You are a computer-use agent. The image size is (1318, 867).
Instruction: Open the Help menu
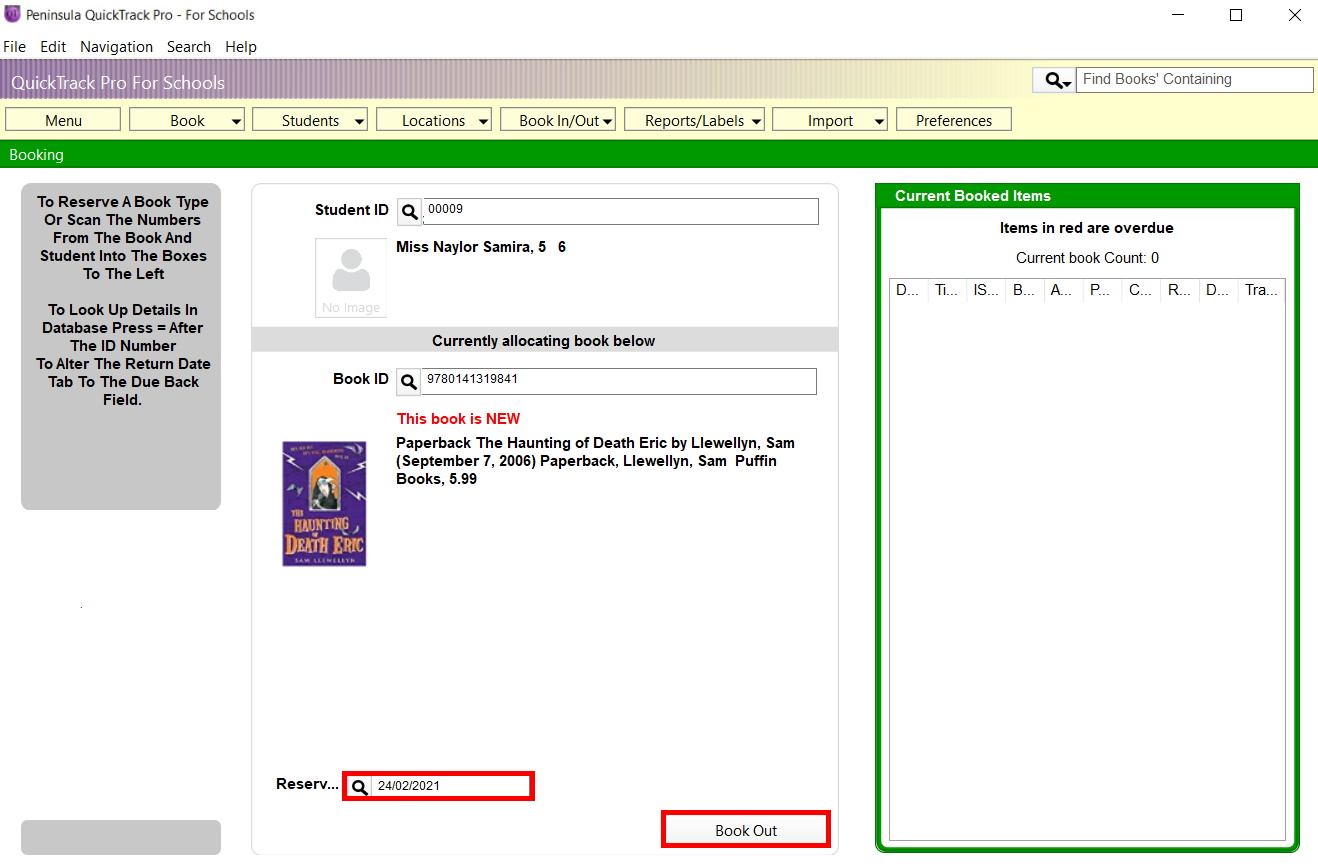click(x=241, y=47)
